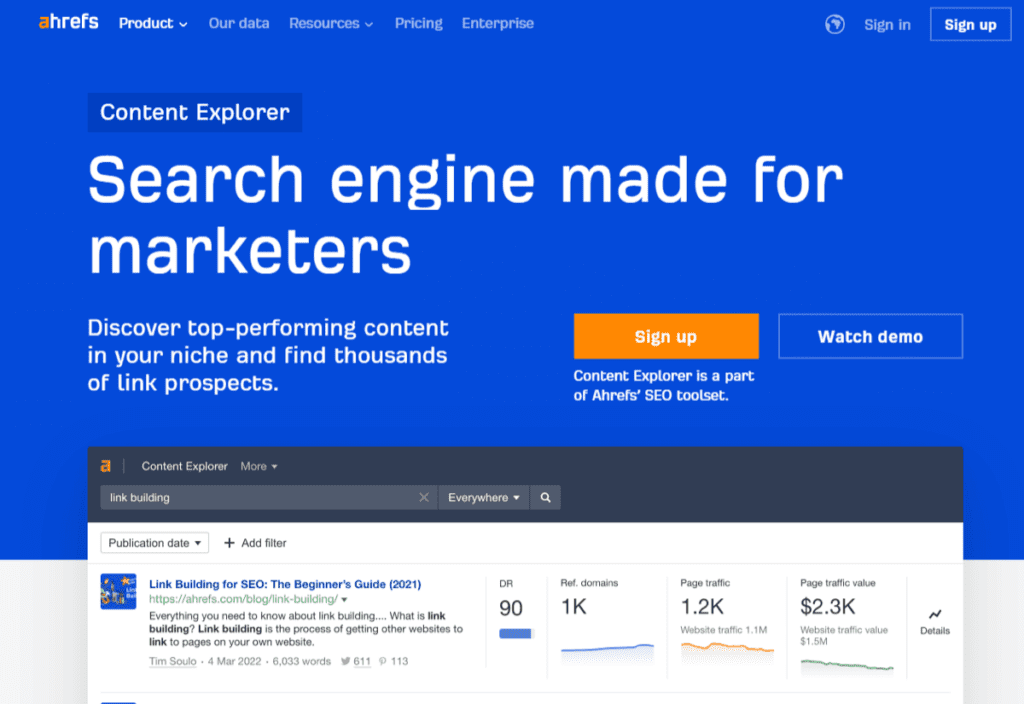Open the Publication date filter
The height and width of the screenshot is (704, 1024).
[x=155, y=543]
